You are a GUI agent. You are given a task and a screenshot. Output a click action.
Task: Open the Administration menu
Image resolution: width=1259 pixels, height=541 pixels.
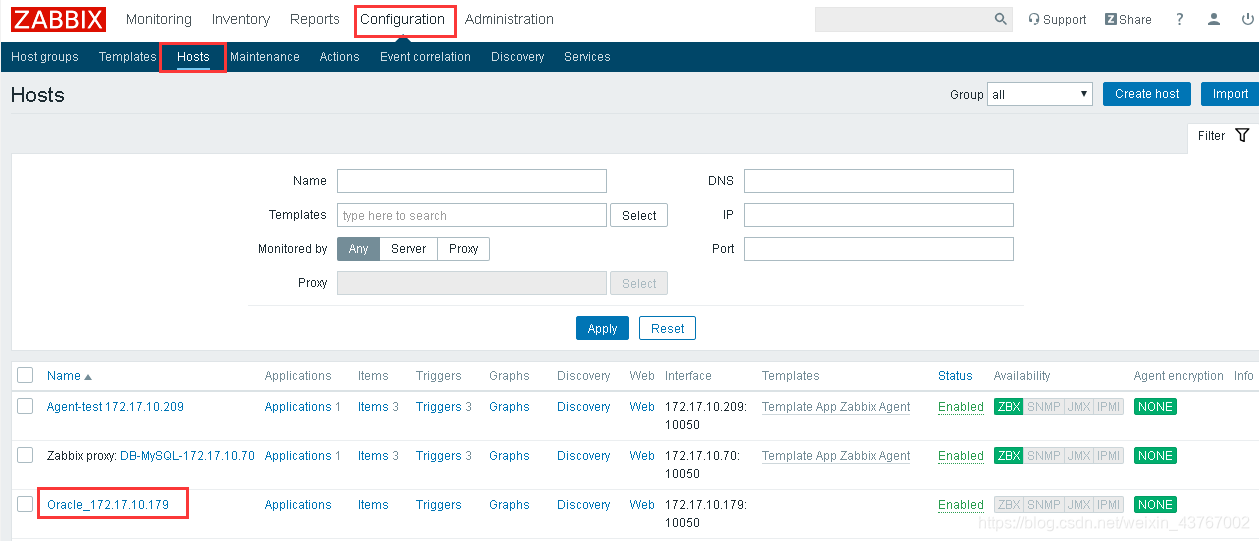(509, 19)
